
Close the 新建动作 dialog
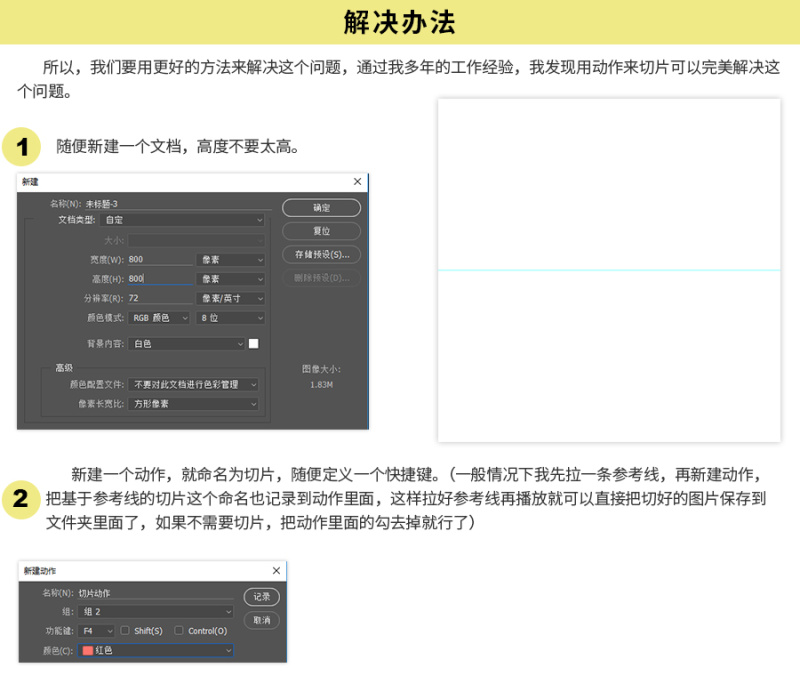click(x=276, y=570)
